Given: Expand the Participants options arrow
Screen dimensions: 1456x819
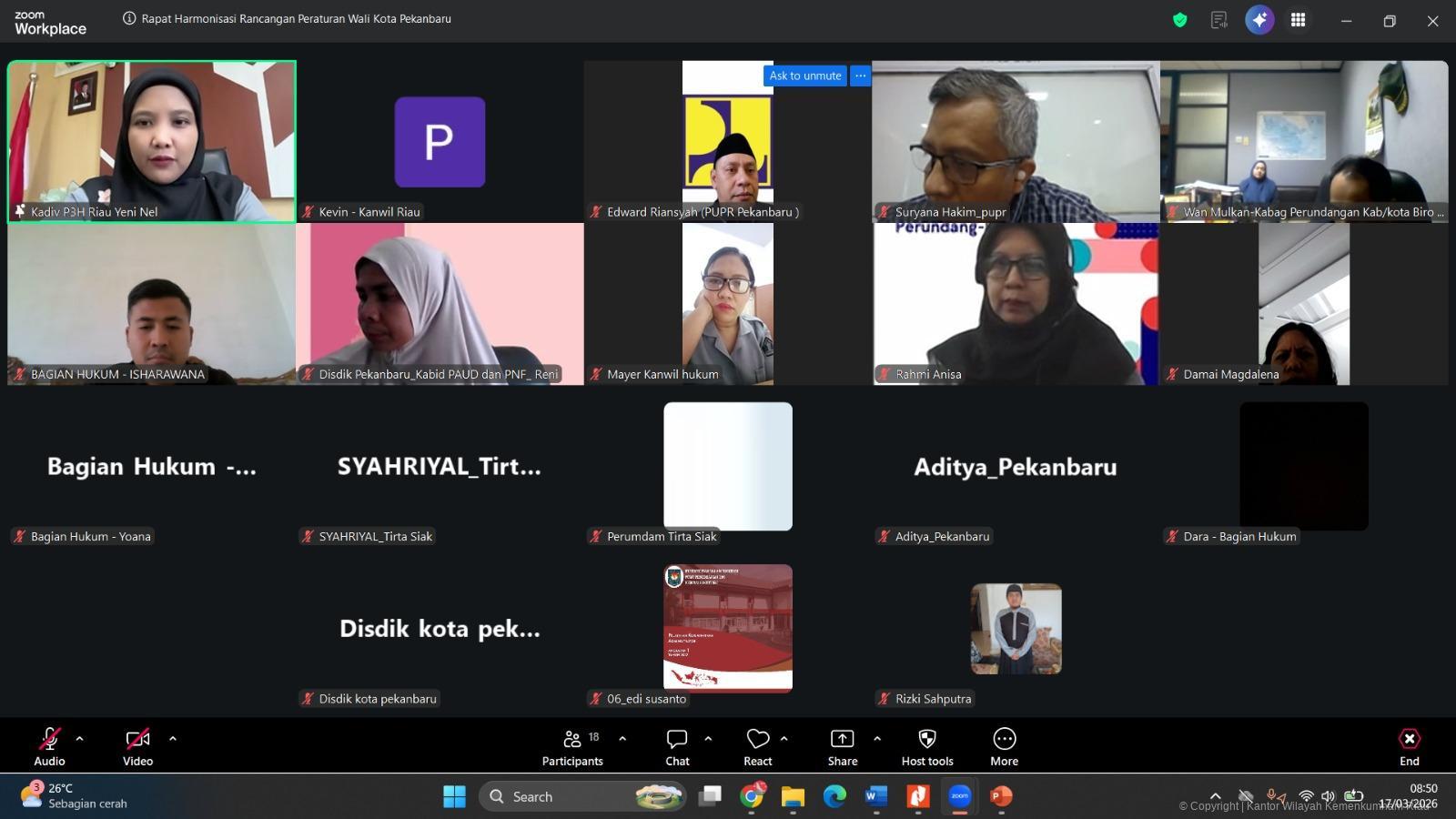Looking at the screenshot, I should (x=622, y=739).
